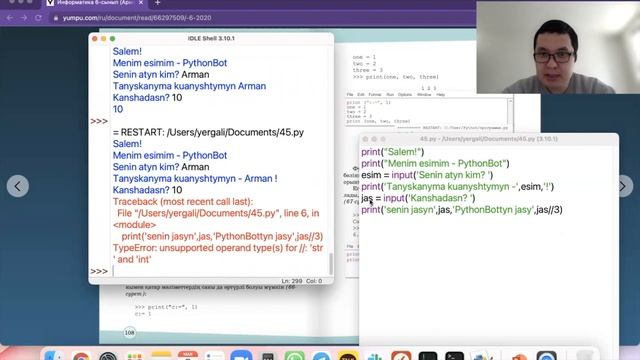Click print("Menim esimim - PythonBot") in editor

point(435,163)
